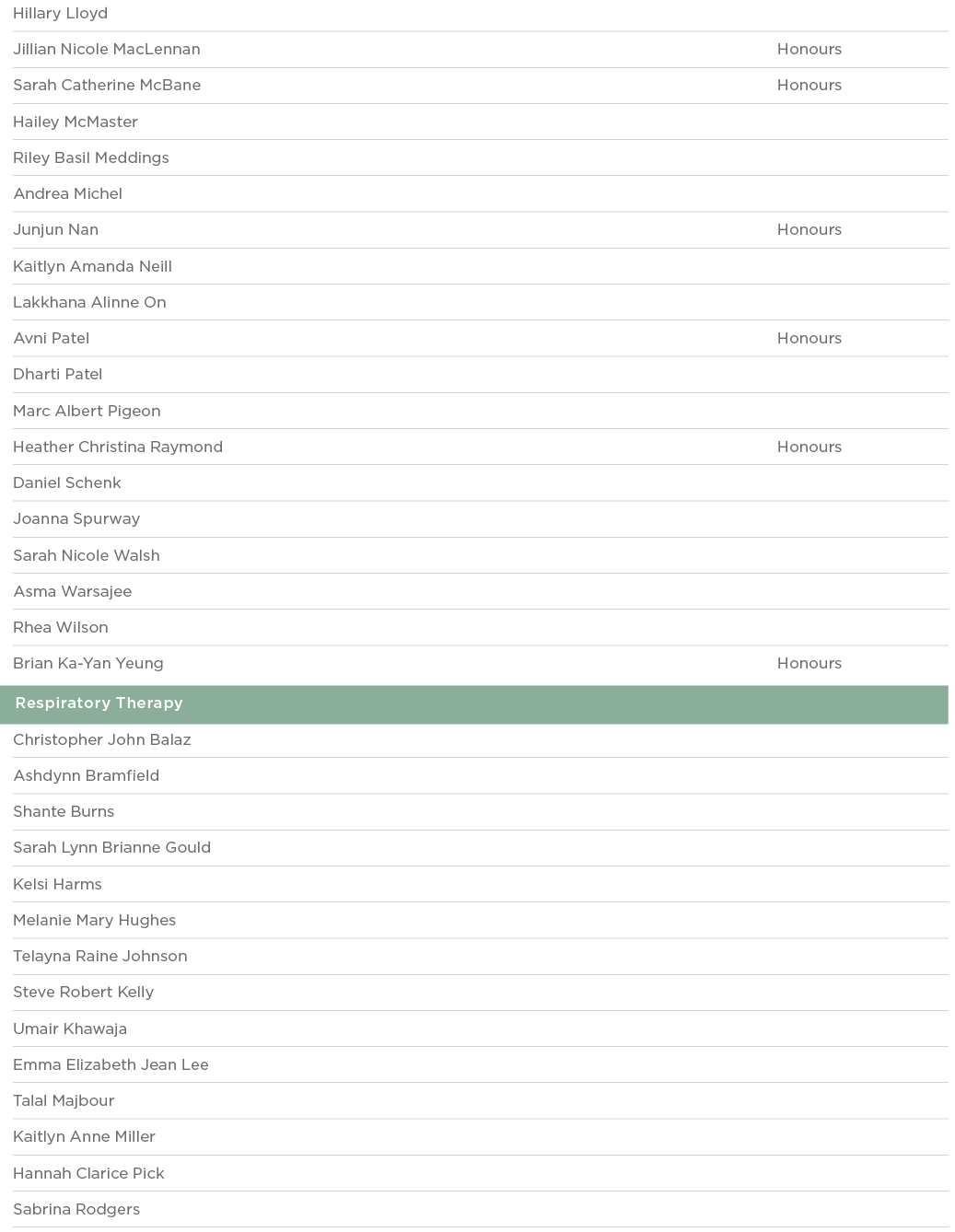Click the Honours text for Junjun Nan
The height and width of the screenshot is (1232, 955).
(809, 230)
